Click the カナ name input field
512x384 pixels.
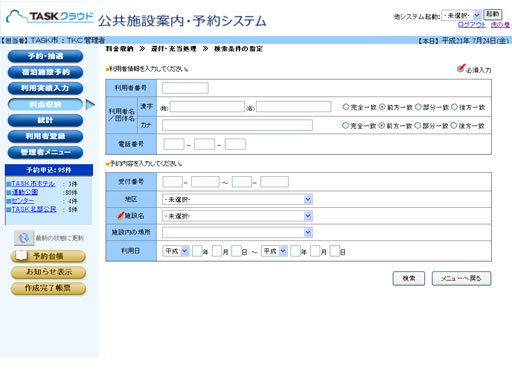pos(237,125)
